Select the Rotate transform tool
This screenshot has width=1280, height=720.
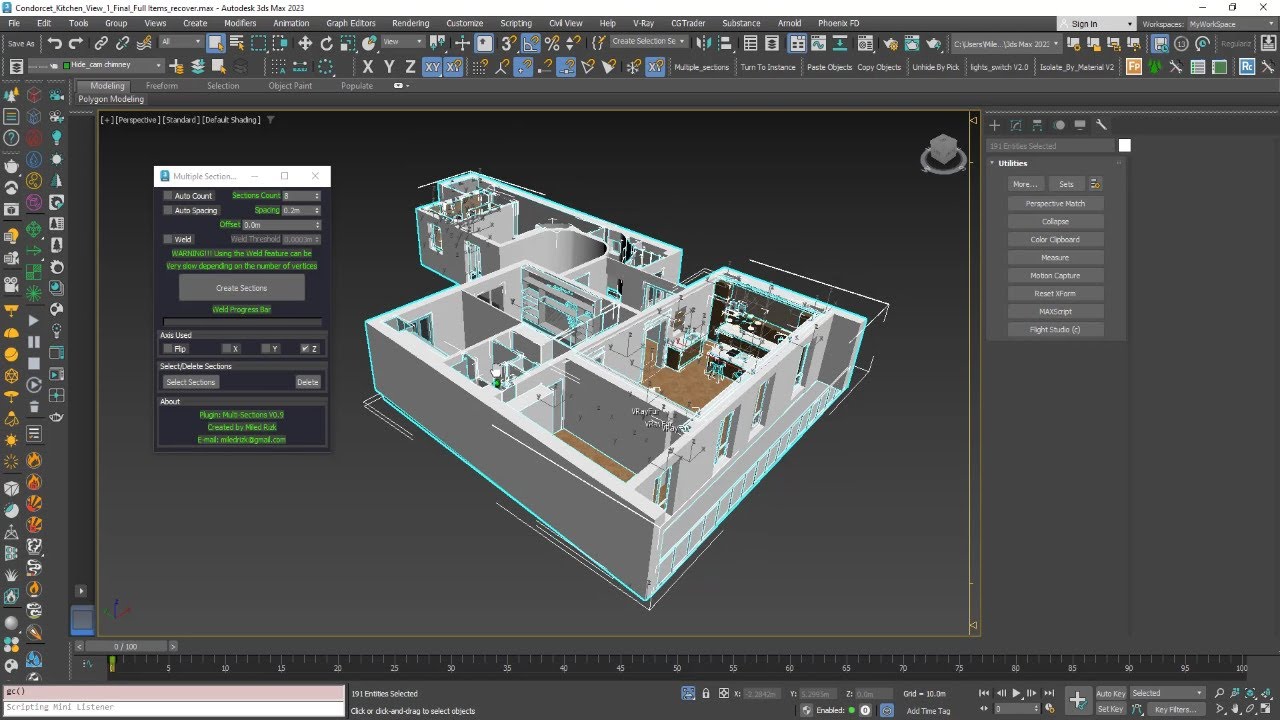tap(326, 43)
